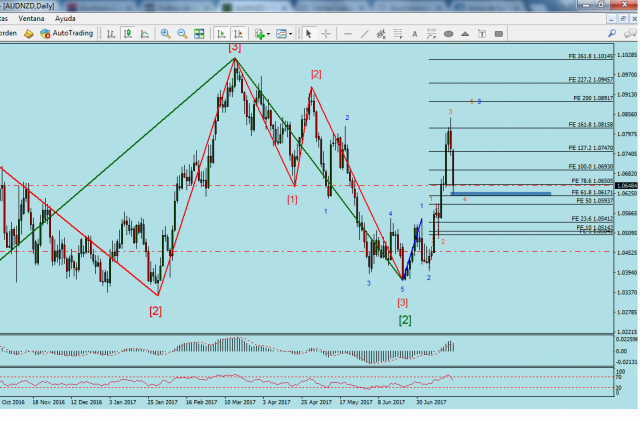Image resolution: width=640 pixels, height=421 pixels.
Task: Switch chart to bar chart mode
Action: (111, 34)
